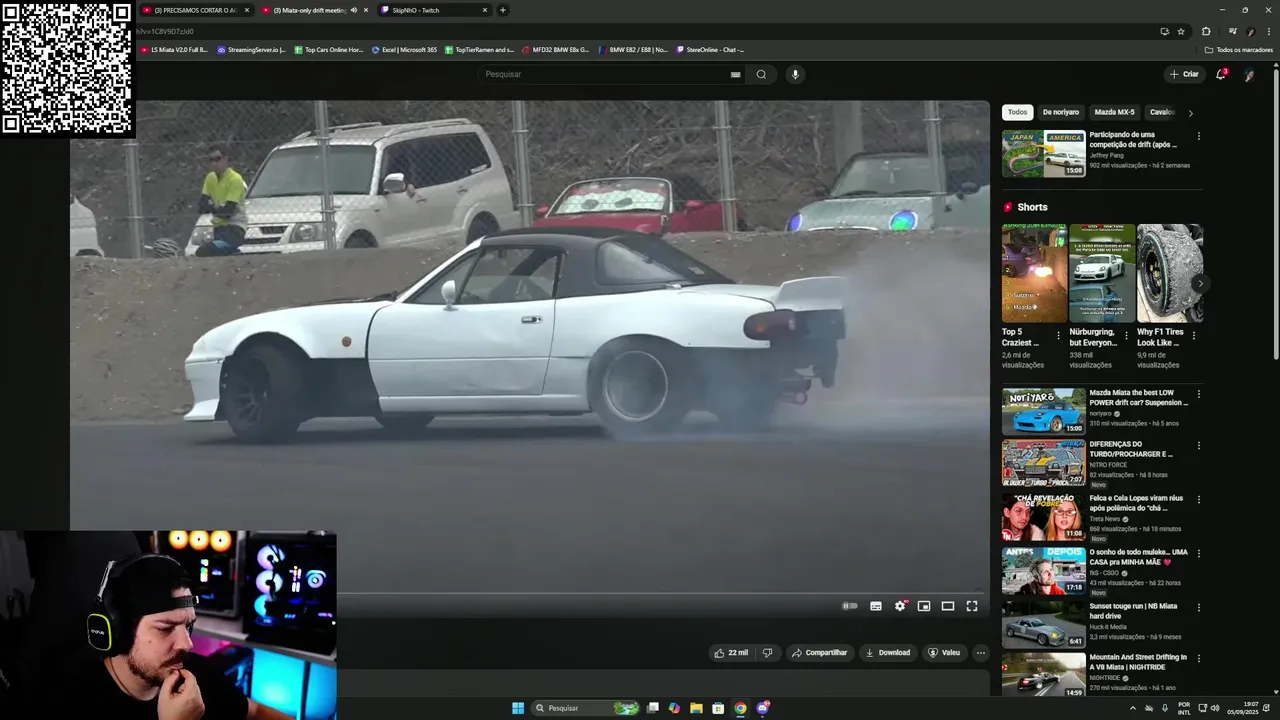Show more filter chips with the arrow
Image resolution: width=1280 pixels, height=720 pixels.
coord(1190,113)
